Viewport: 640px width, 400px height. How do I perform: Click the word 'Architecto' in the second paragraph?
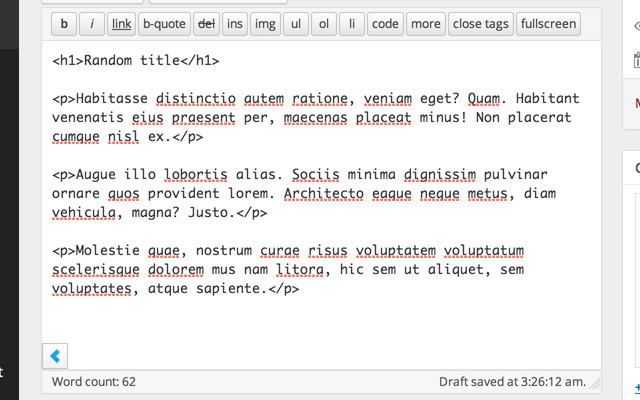(x=324, y=193)
